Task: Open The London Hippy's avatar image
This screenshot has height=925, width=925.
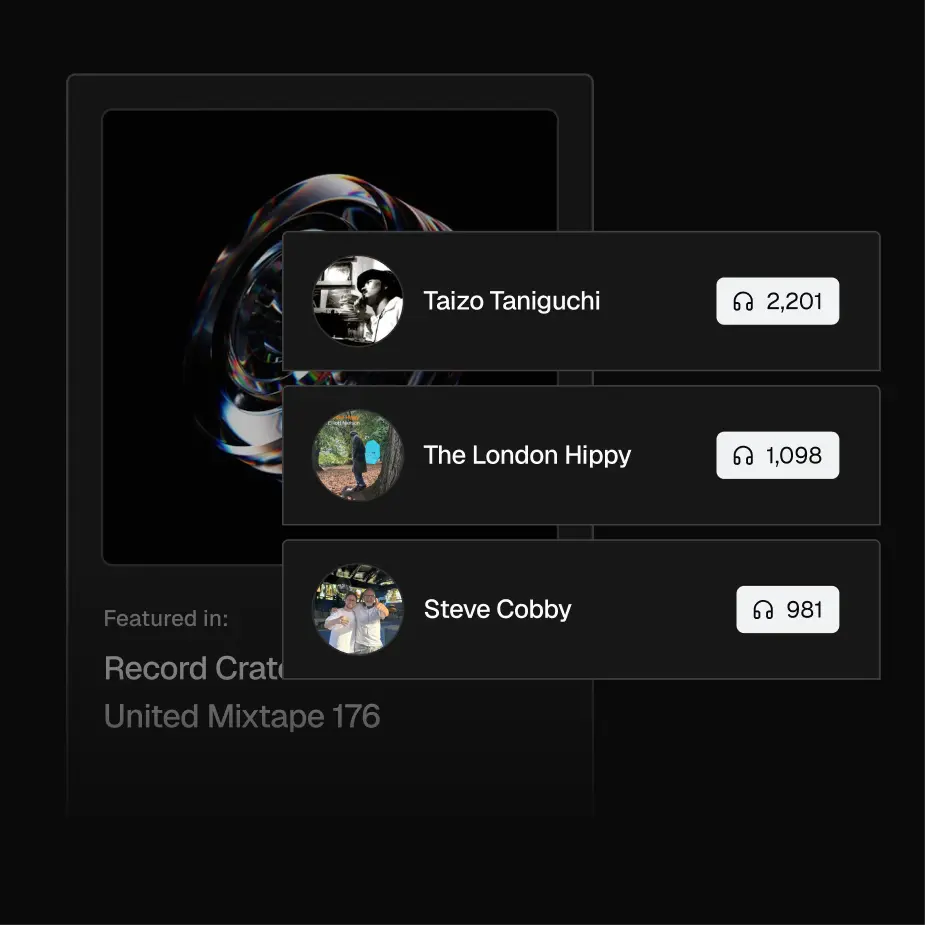Action: coord(357,455)
